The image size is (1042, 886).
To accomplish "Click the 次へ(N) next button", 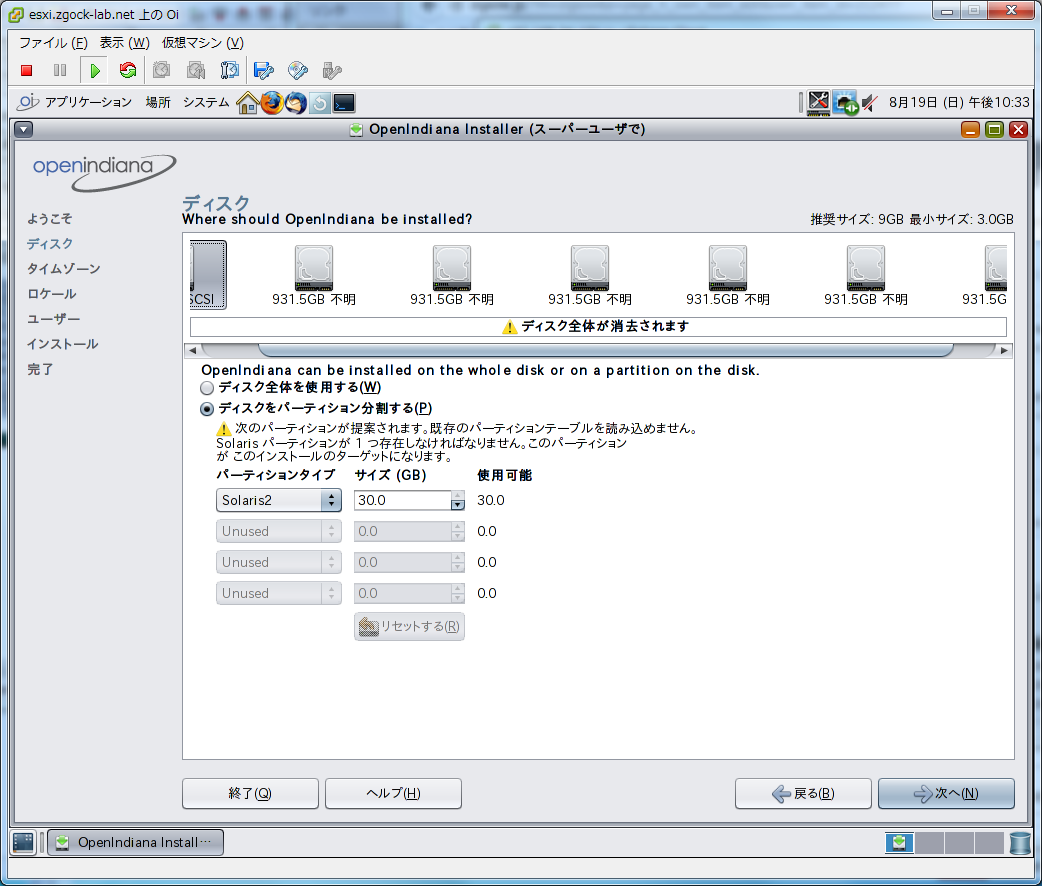I will 946,794.
